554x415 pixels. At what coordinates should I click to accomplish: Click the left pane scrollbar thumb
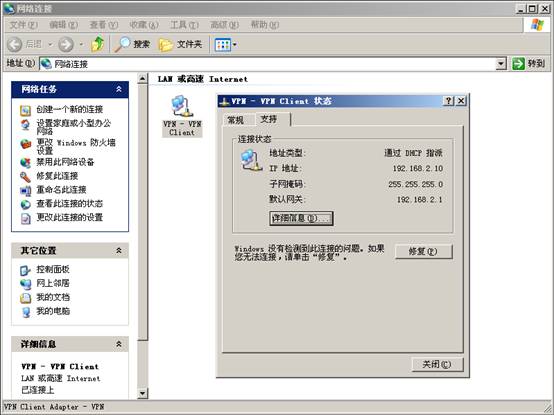tap(142, 212)
